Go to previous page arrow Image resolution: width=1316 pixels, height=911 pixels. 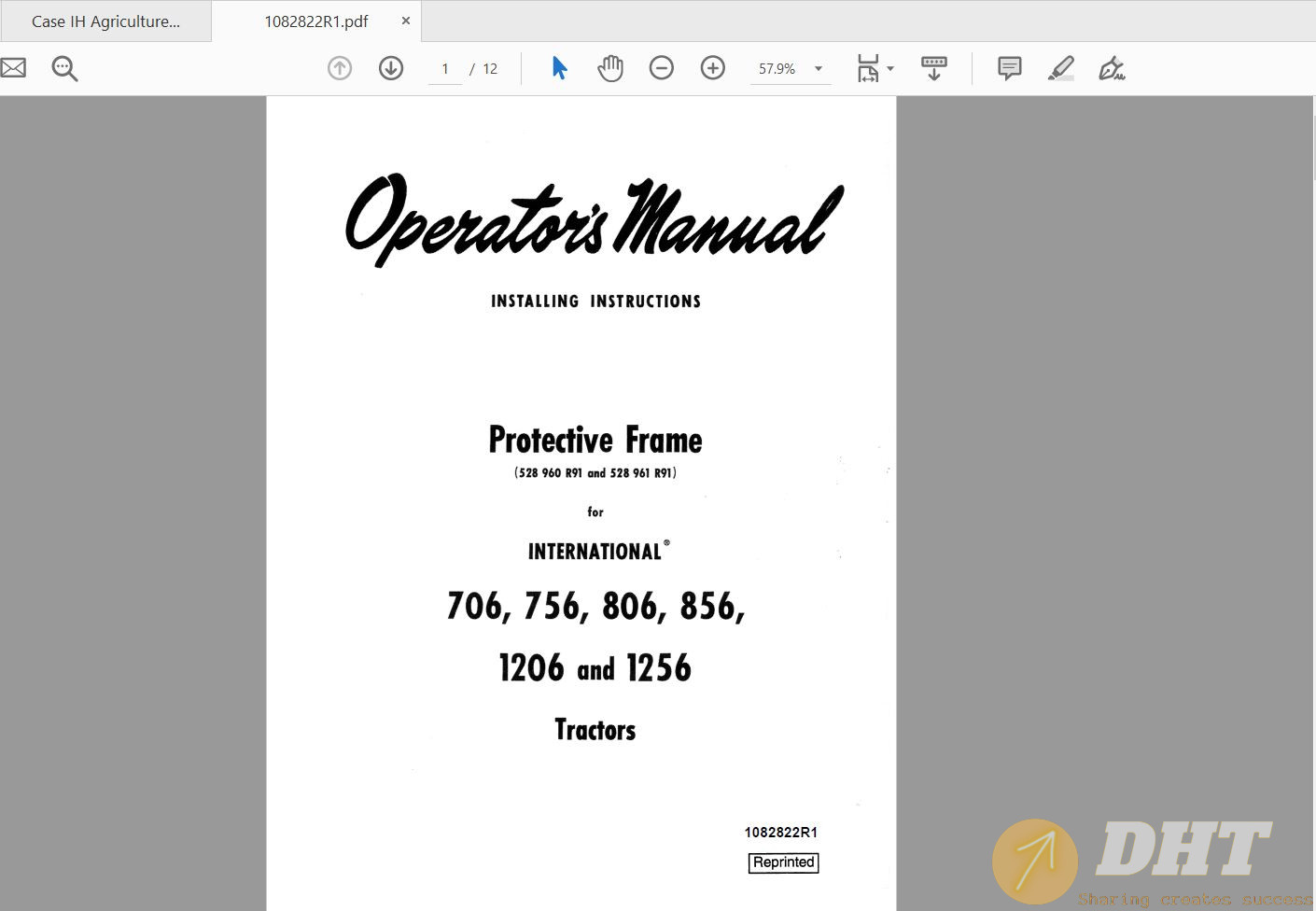point(340,68)
